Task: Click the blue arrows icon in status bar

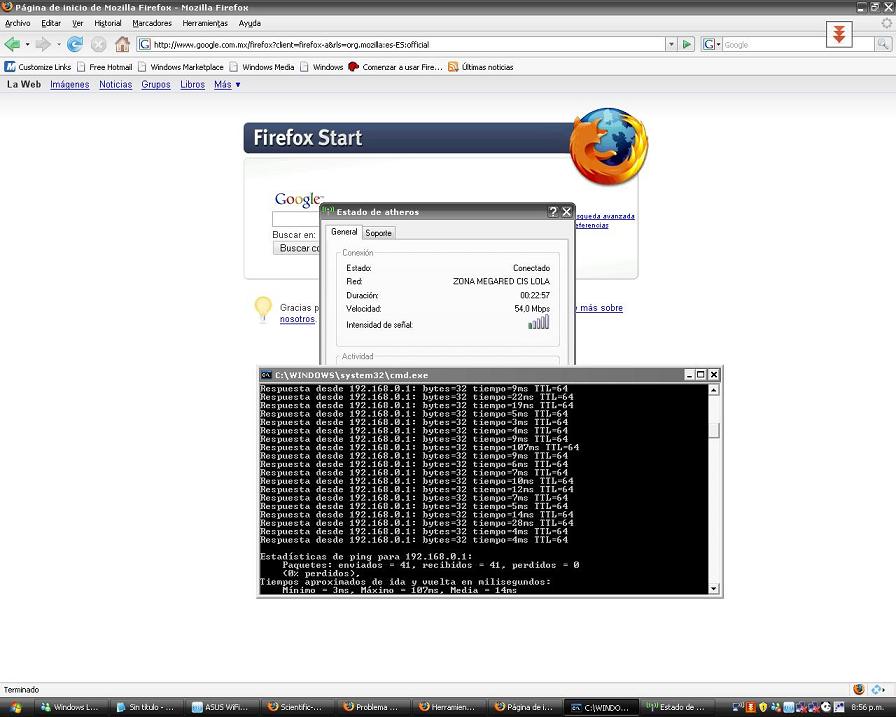Action: (x=877, y=689)
